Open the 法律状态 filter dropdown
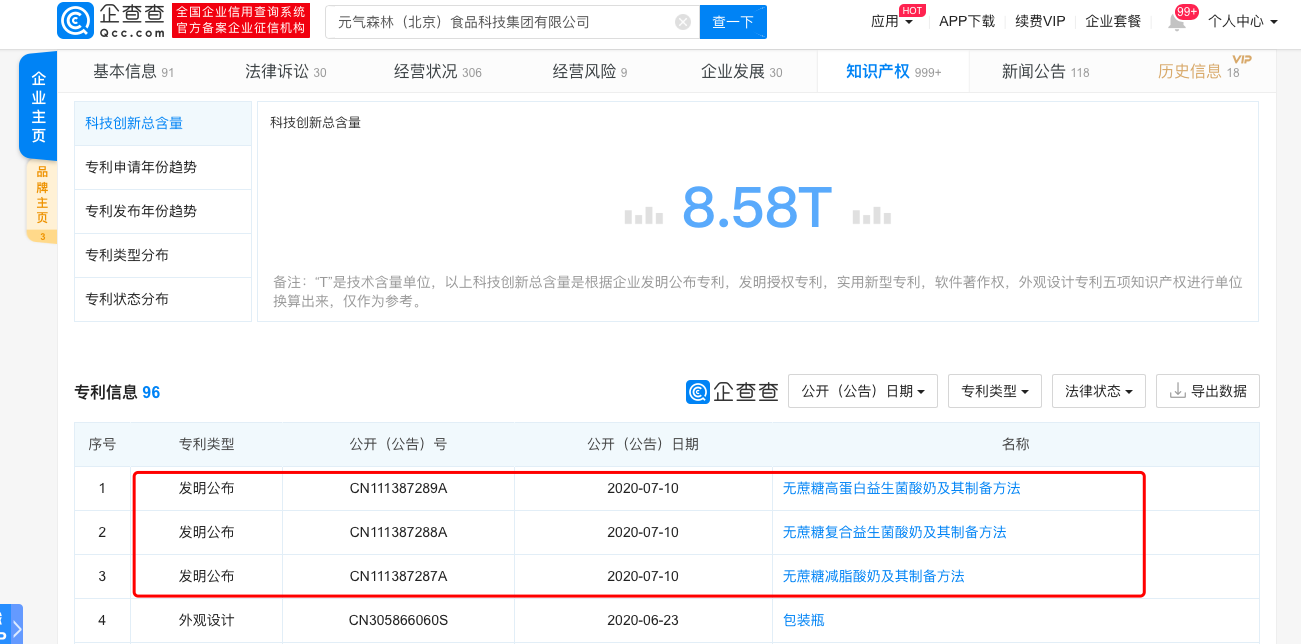 point(1099,391)
